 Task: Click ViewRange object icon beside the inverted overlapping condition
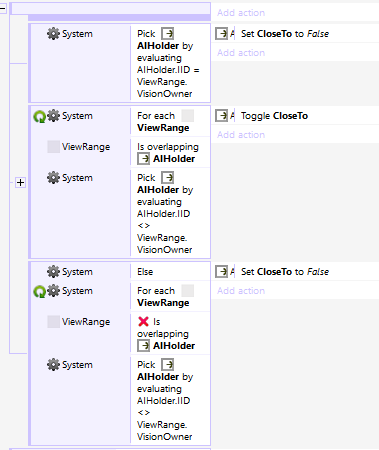tap(53, 322)
